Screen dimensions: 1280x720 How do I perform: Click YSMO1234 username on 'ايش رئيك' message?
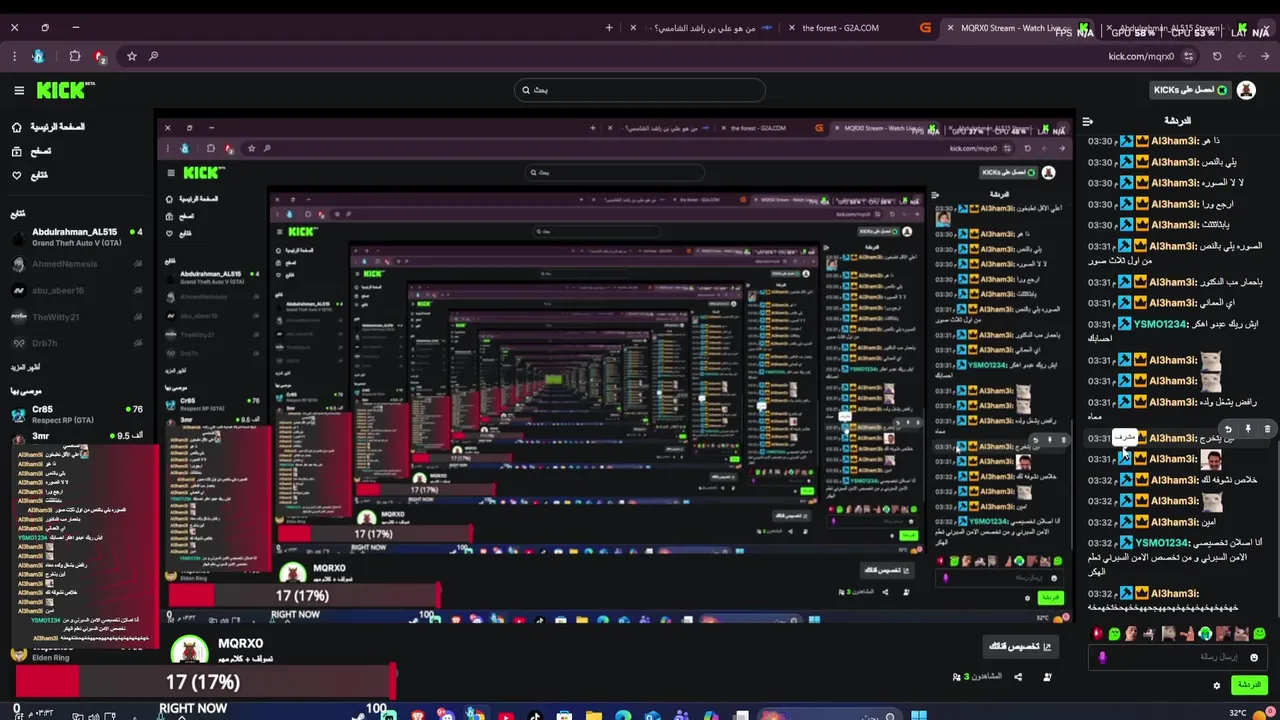coord(1162,324)
